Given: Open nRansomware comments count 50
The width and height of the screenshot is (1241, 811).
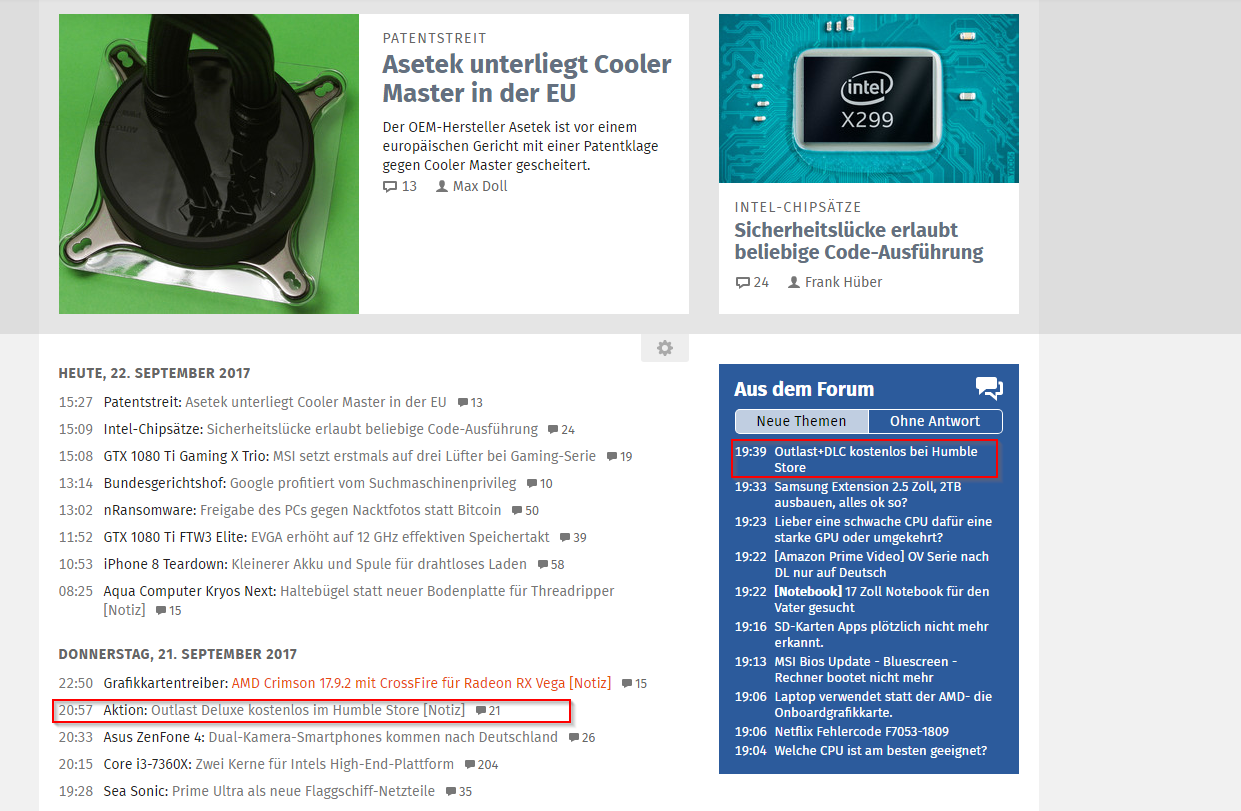Looking at the screenshot, I should pyautogui.click(x=526, y=511).
